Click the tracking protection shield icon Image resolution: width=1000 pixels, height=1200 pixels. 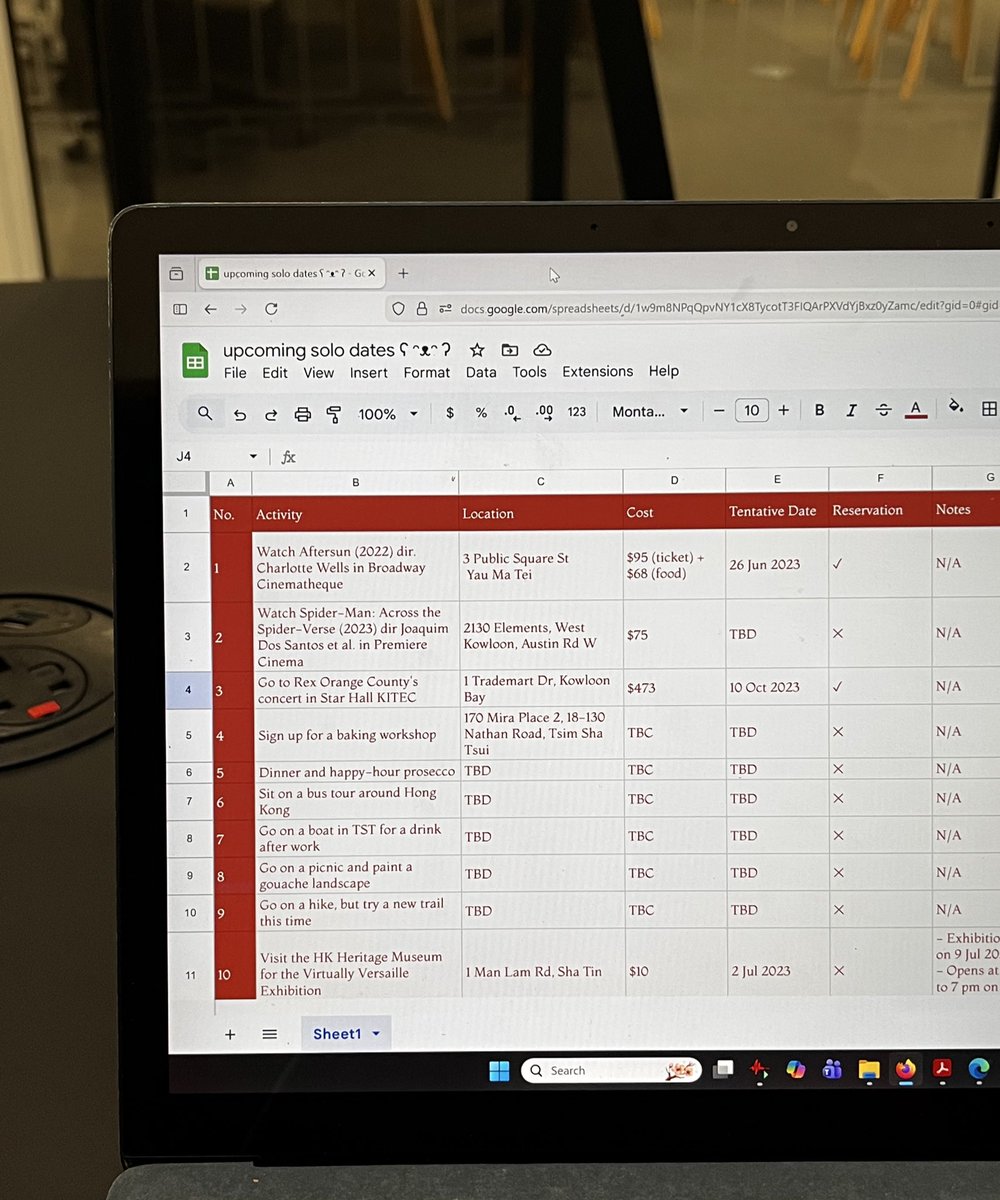coord(398,308)
